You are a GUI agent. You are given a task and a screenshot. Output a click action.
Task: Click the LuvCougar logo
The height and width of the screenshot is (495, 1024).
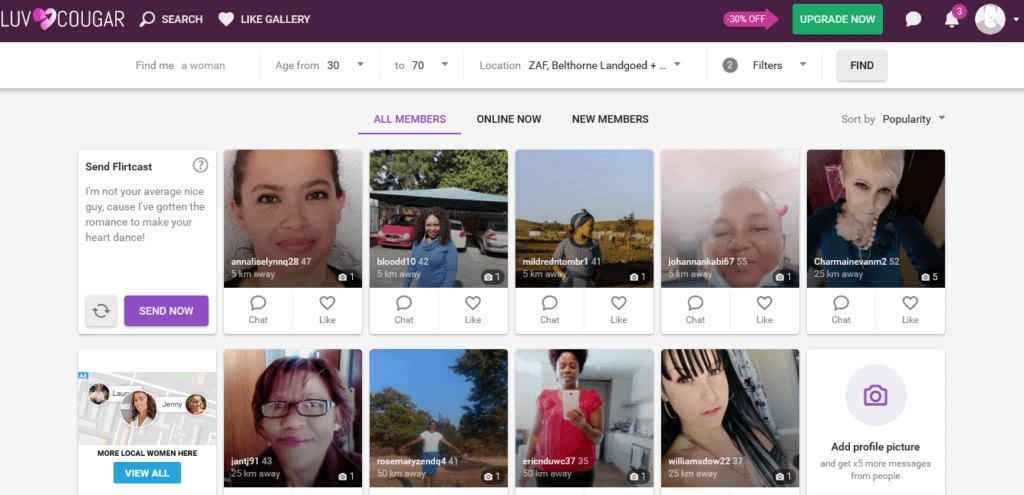[62, 19]
